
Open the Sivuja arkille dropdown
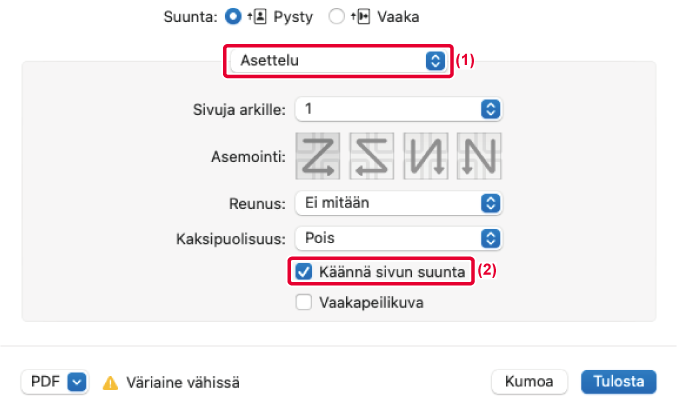399,109
